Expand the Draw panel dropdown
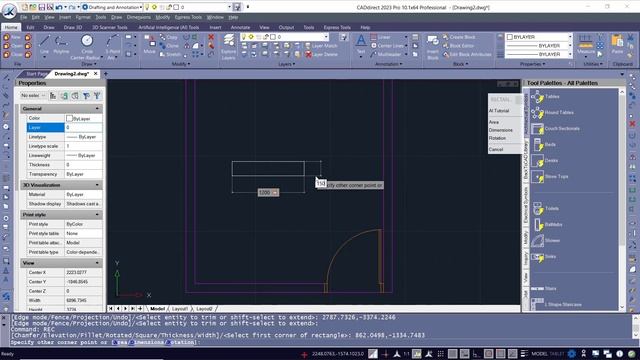640x360 pixels. click(89, 64)
